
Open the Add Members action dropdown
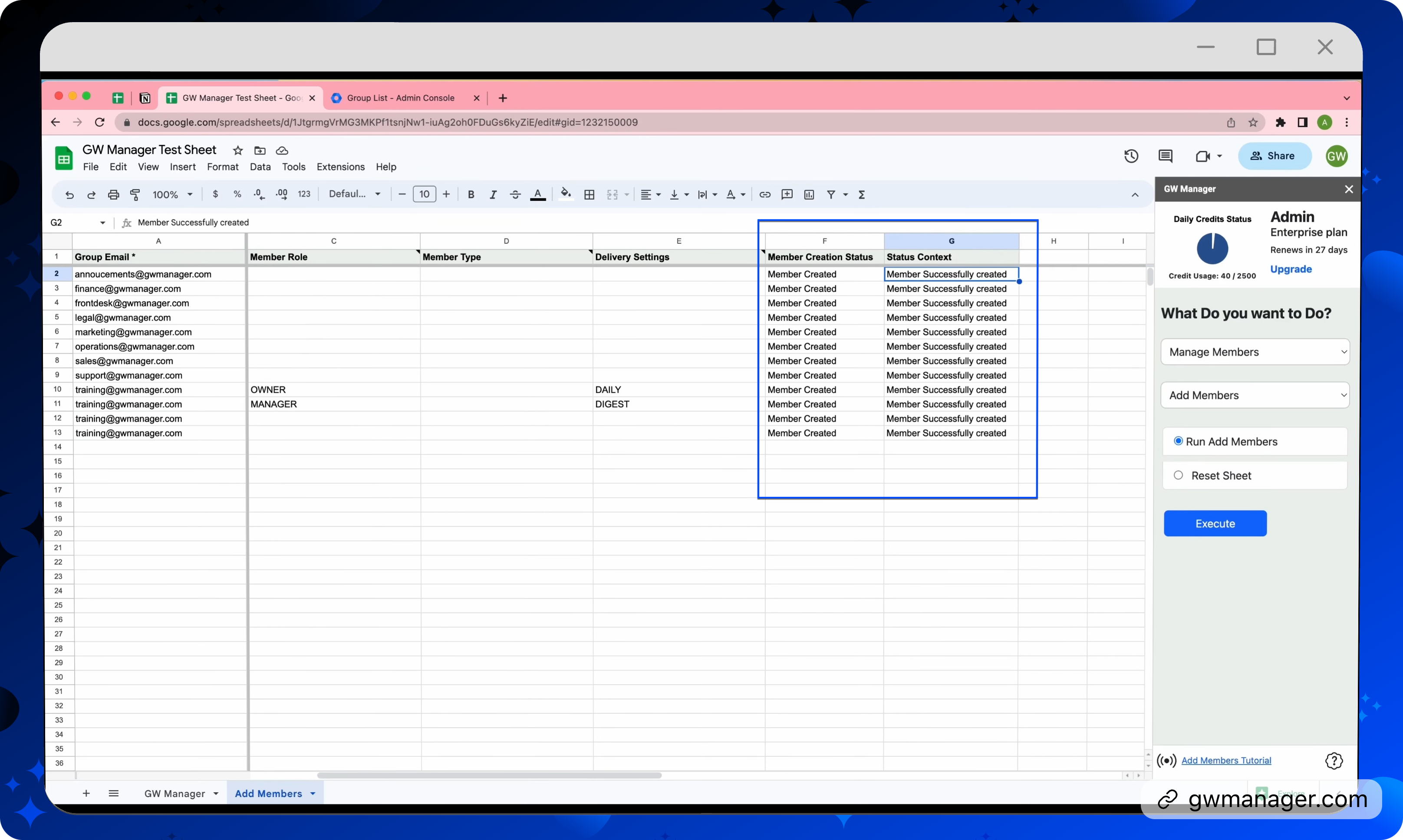(x=1255, y=395)
